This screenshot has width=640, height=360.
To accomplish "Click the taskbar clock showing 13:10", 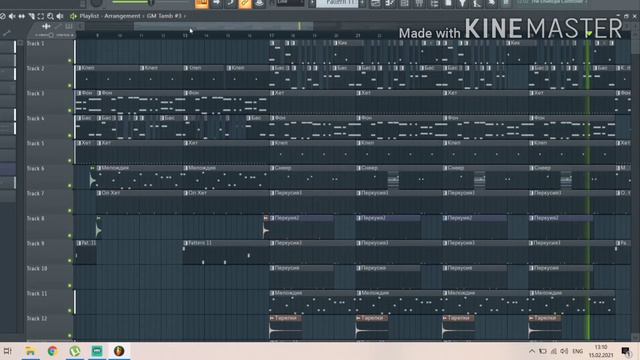I will pos(601,351).
